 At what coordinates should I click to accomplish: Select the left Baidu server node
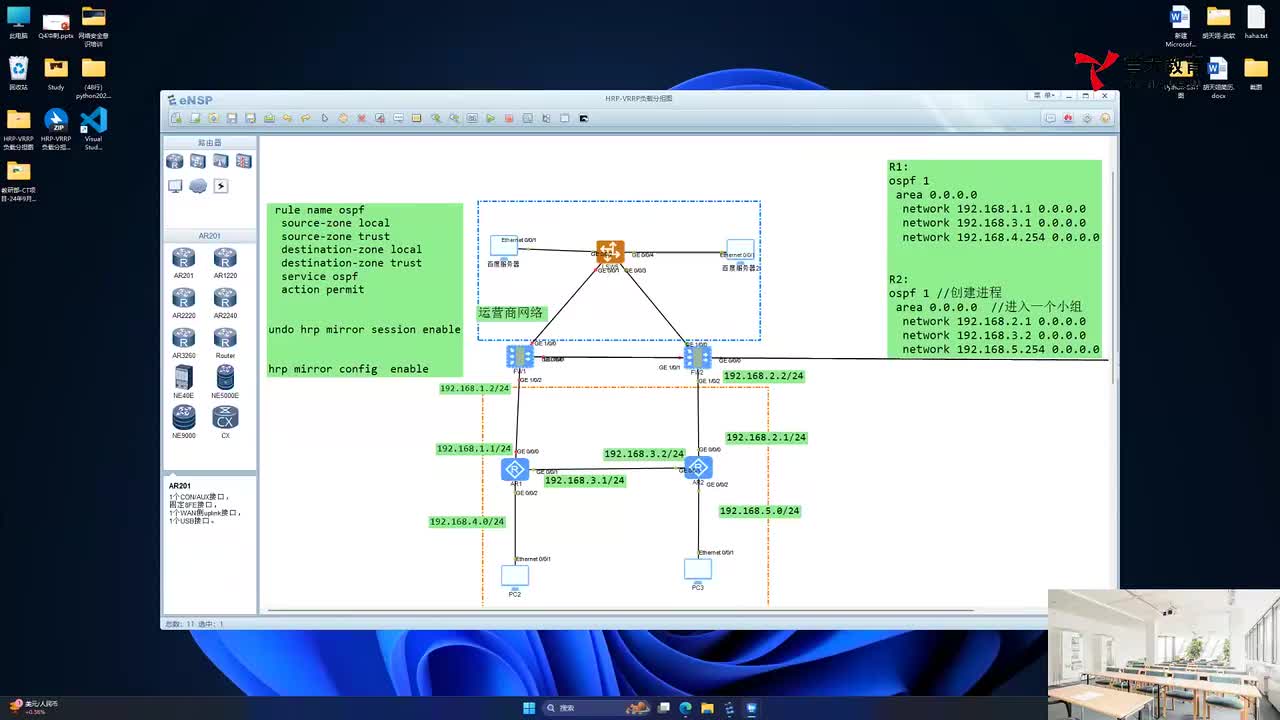pos(504,246)
